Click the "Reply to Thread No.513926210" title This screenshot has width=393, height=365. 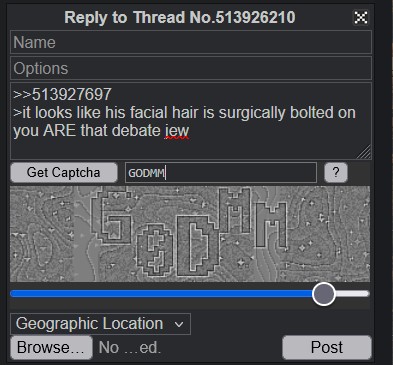tap(180, 17)
